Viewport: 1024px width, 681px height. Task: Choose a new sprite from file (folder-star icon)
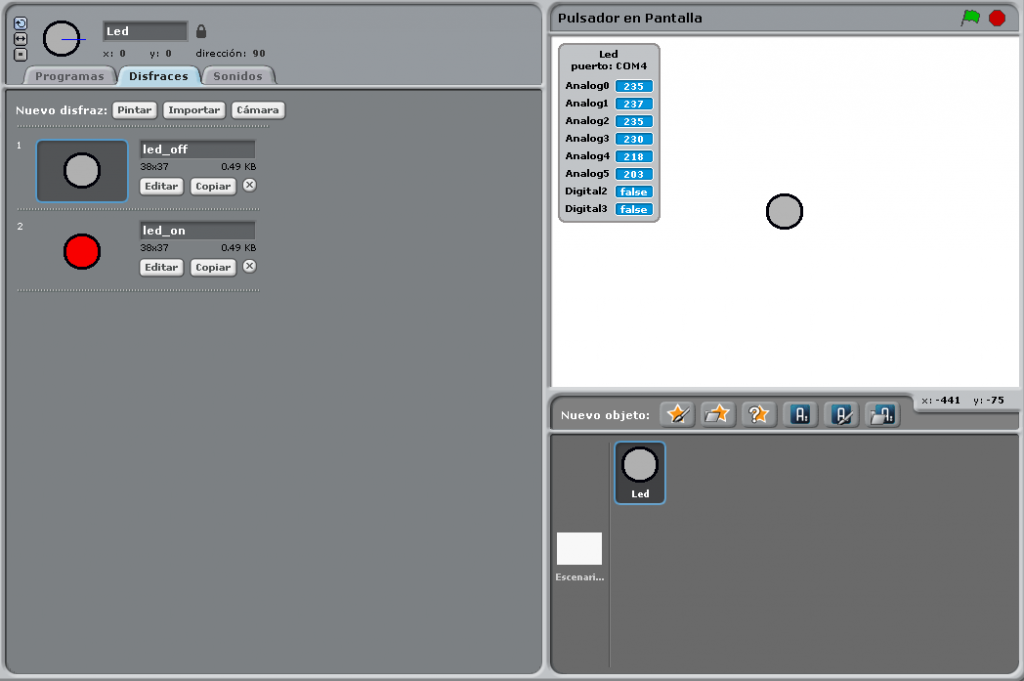click(x=718, y=414)
